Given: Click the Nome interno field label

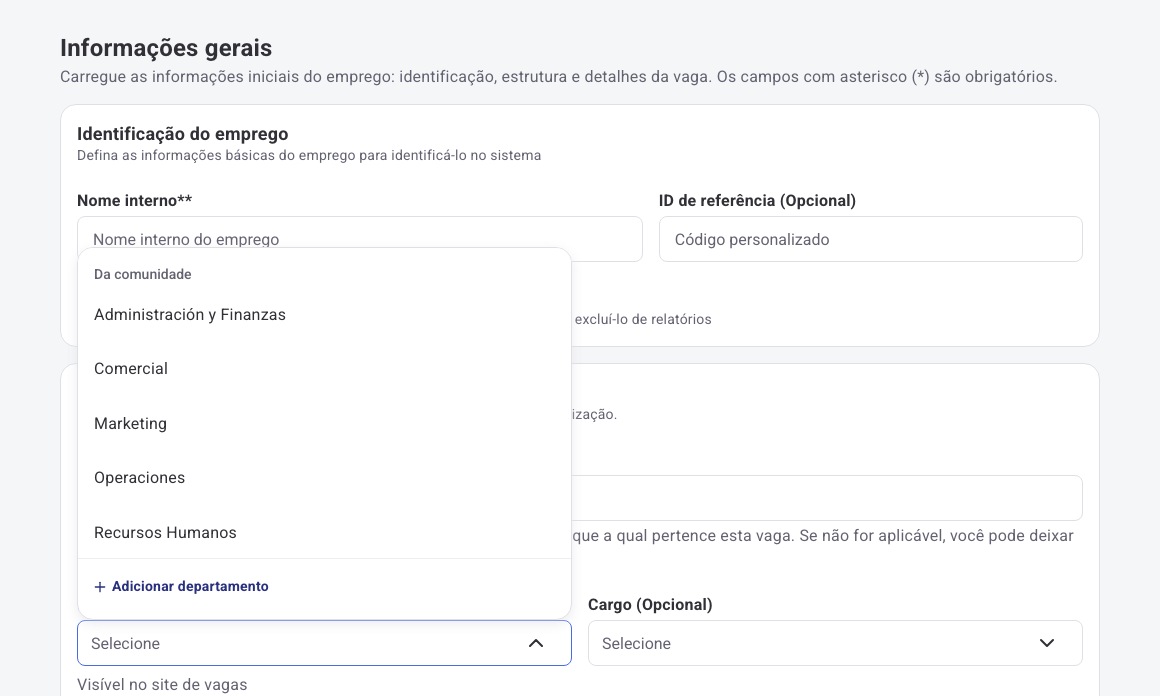Looking at the screenshot, I should coord(135,200).
